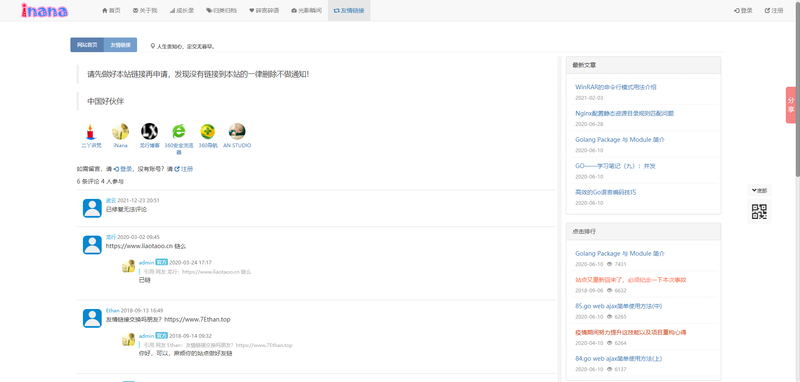This screenshot has width=800, height=382.
Task: Click 官方 badge on 2018-09-14 reply
Action: coord(161,336)
